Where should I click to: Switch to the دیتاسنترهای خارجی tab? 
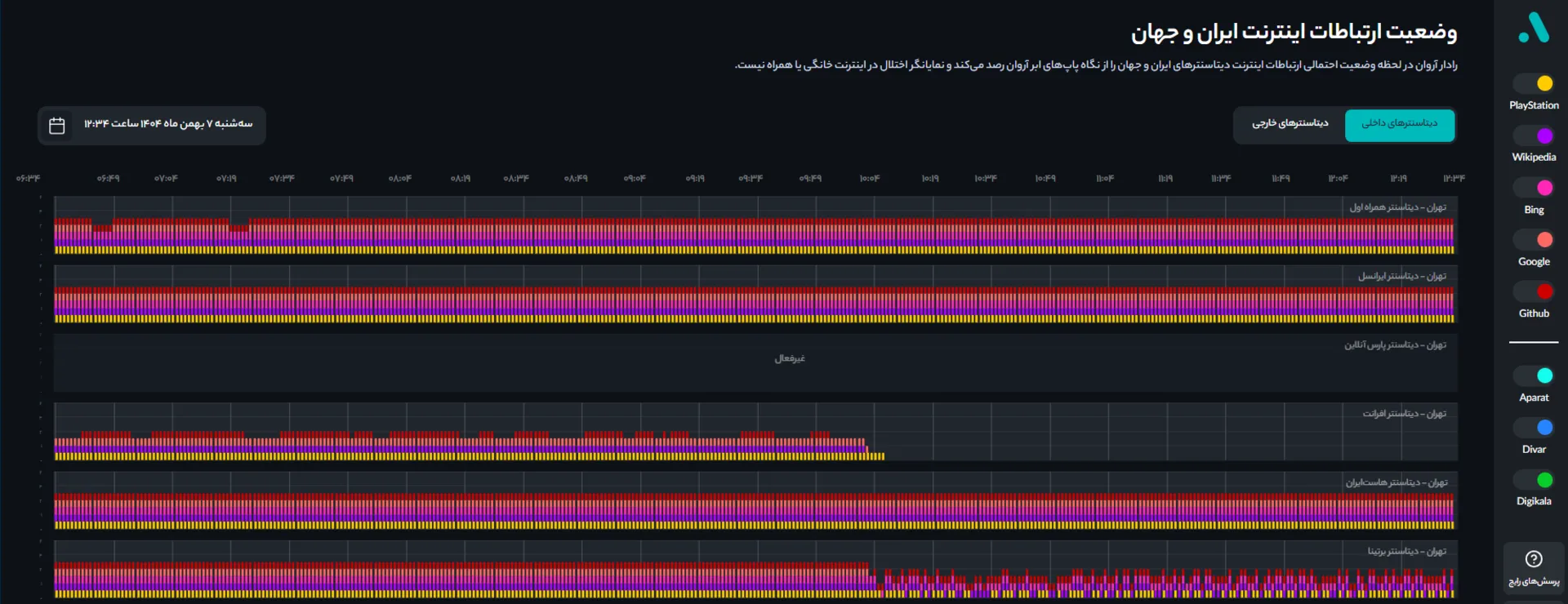(1290, 124)
